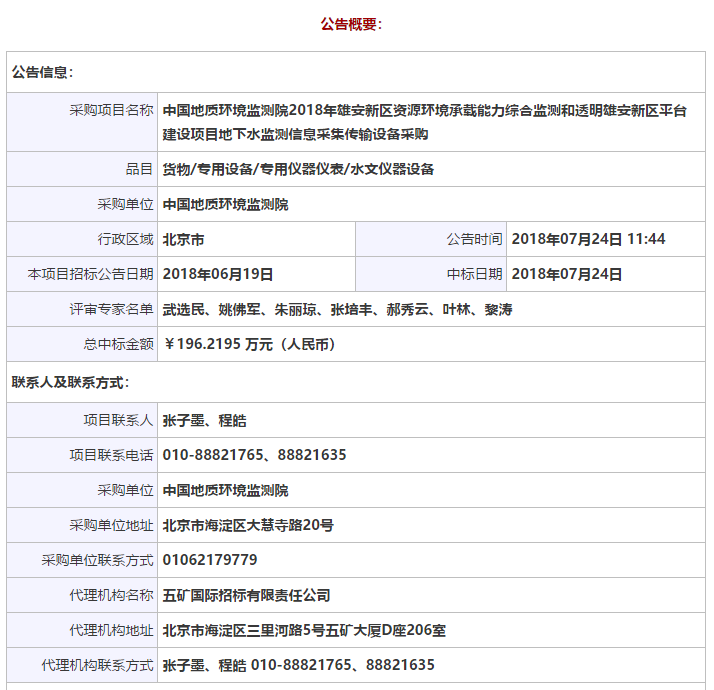Image resolution: width=714 pixels, height=690 pixels.
Task: Click the "项目联系人" row label
Action: point(118,420)
